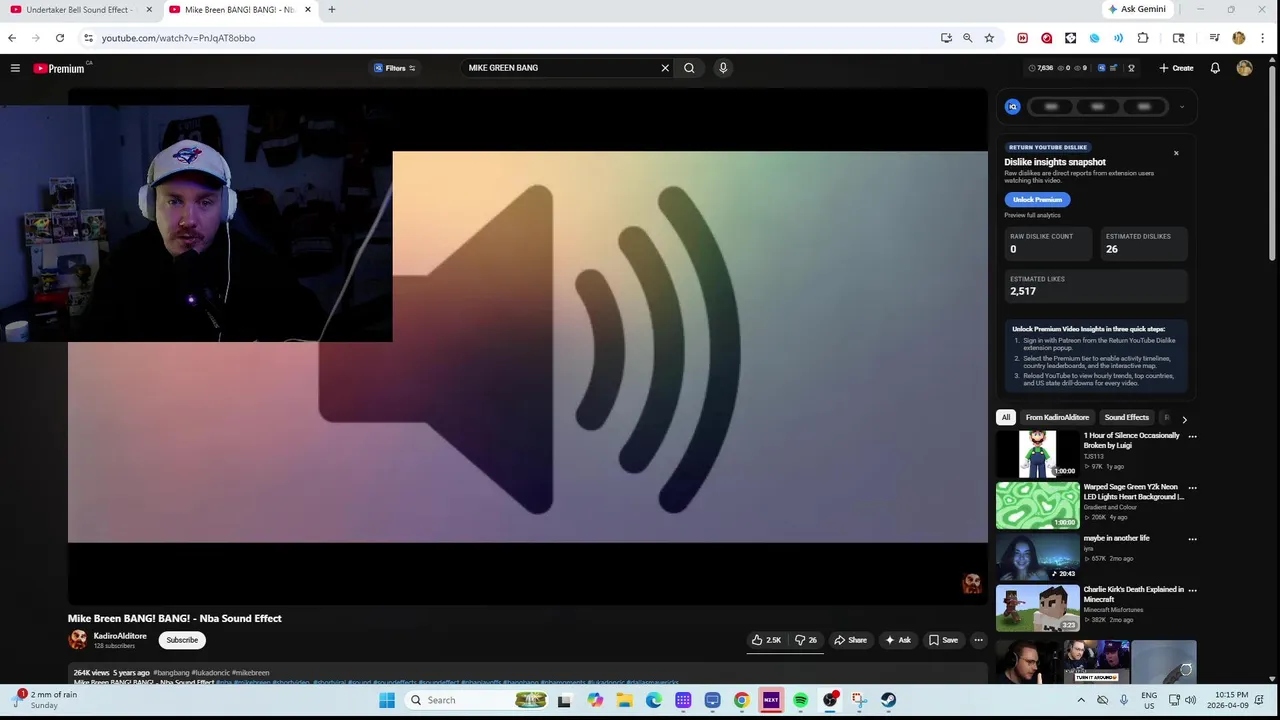This screenshot has height=720, width=1280.
Task: Go back in browser history
Action: (12, 38)
